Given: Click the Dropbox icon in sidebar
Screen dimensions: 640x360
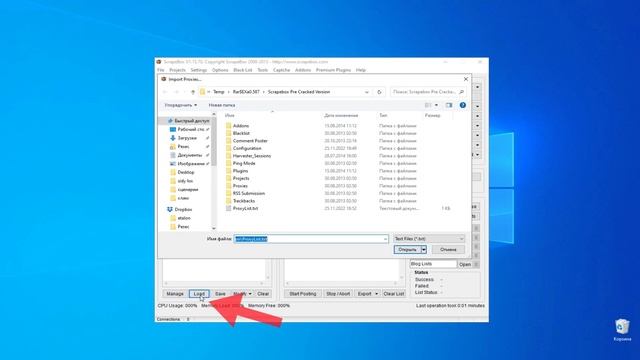Looking at the screenshot, I should [170, 209].
